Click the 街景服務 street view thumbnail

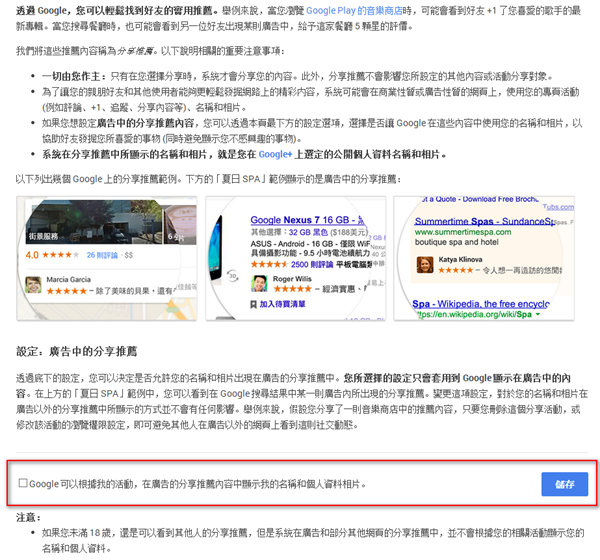pos(94,221)
